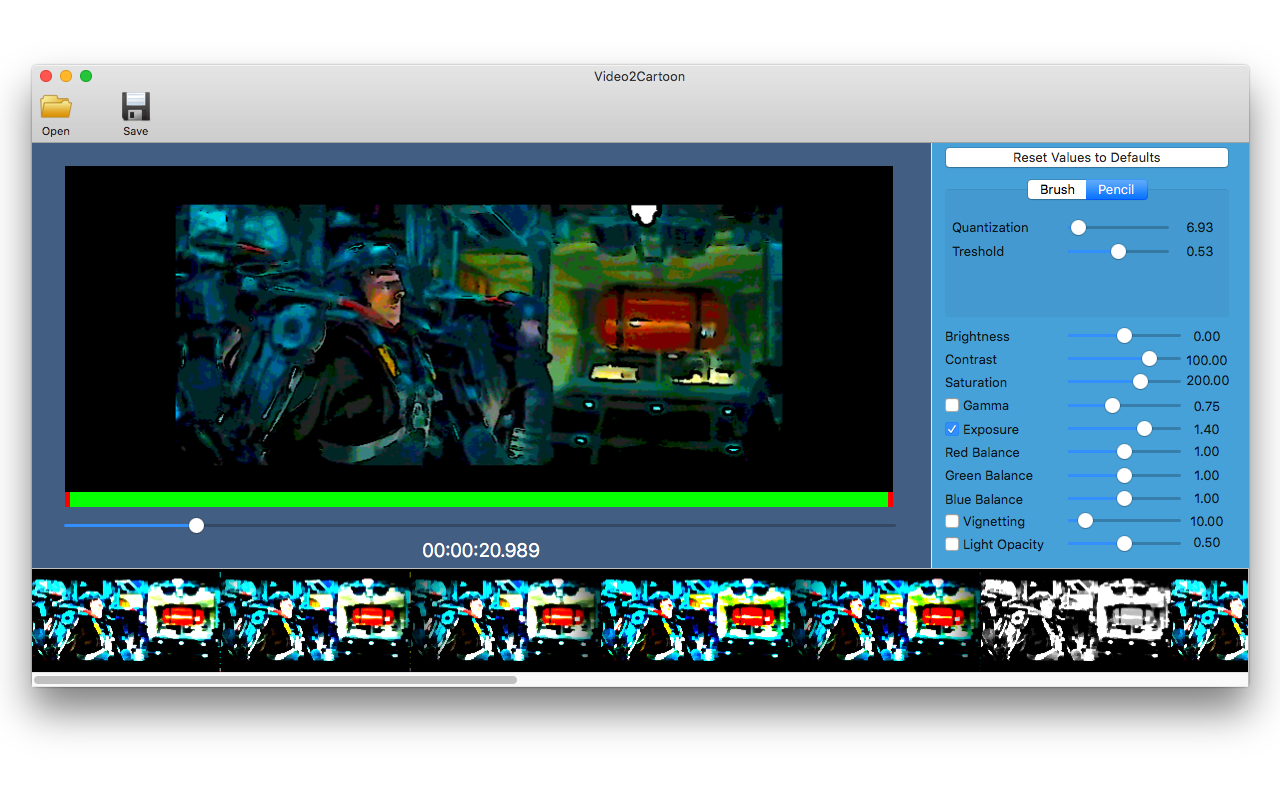
Task: Click the Exposure value 1.40
Action: pos(1207,430)
